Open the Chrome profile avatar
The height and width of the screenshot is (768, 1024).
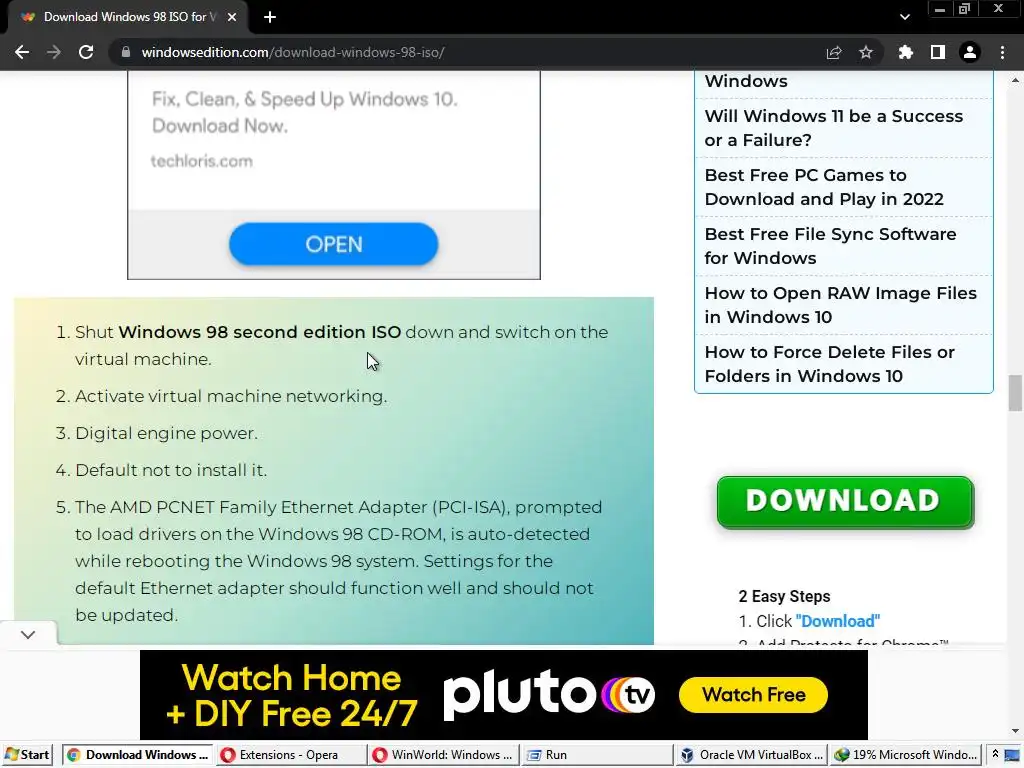click(x=970, y=52)
